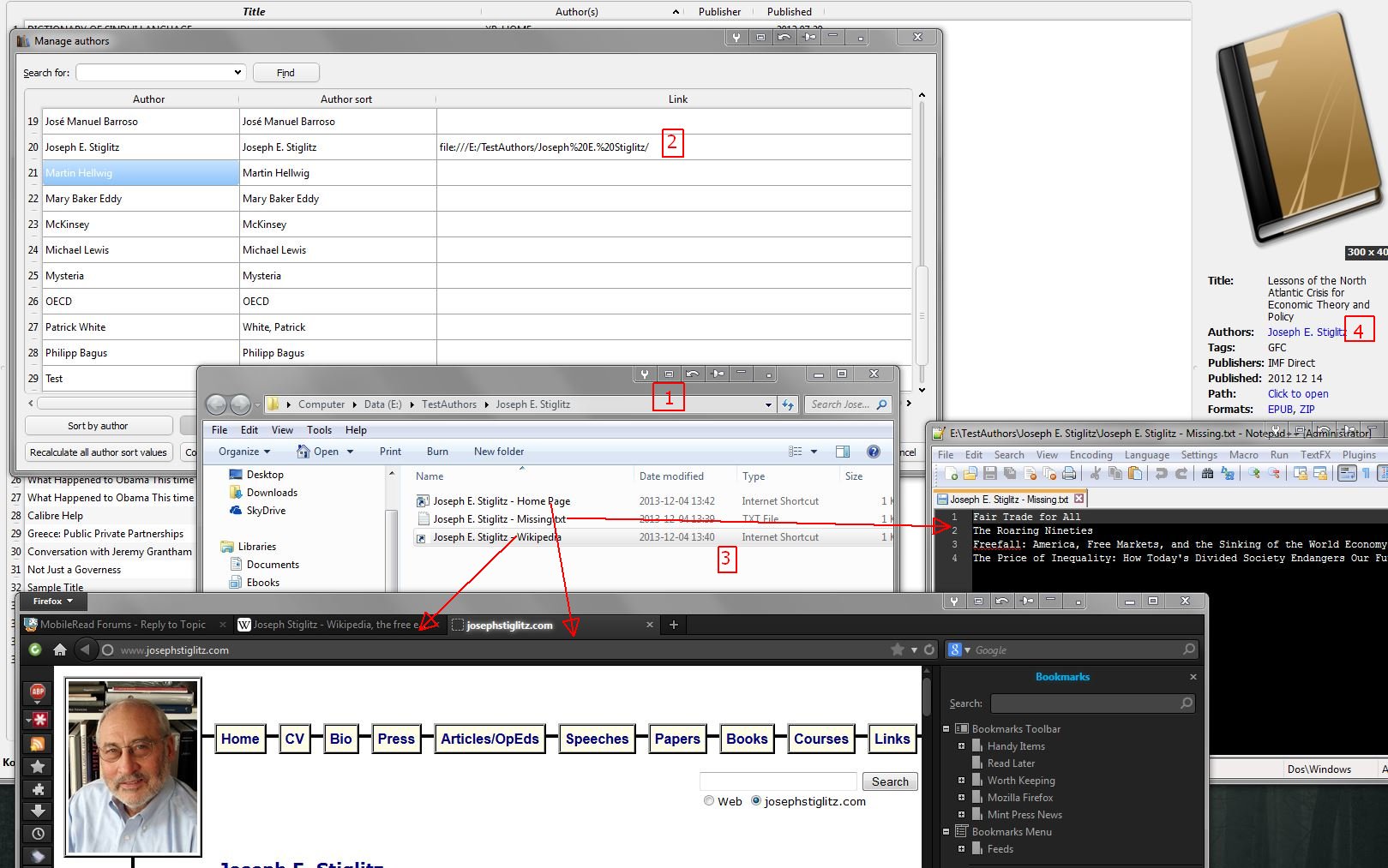Open the Firefox application menu button
Image resolution: width=1388 pixels, height=868 pixels.
point(52,601)
